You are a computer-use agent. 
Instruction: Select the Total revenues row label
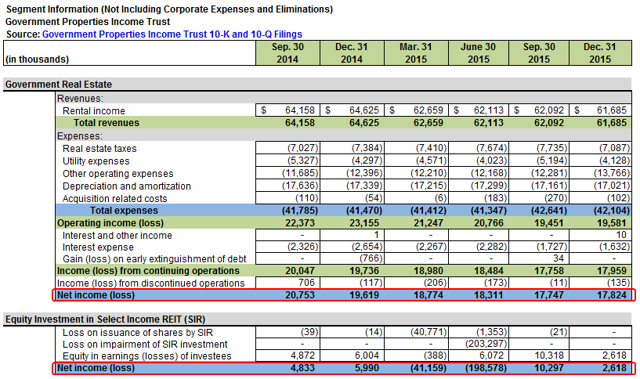click(x=106, y=123)
